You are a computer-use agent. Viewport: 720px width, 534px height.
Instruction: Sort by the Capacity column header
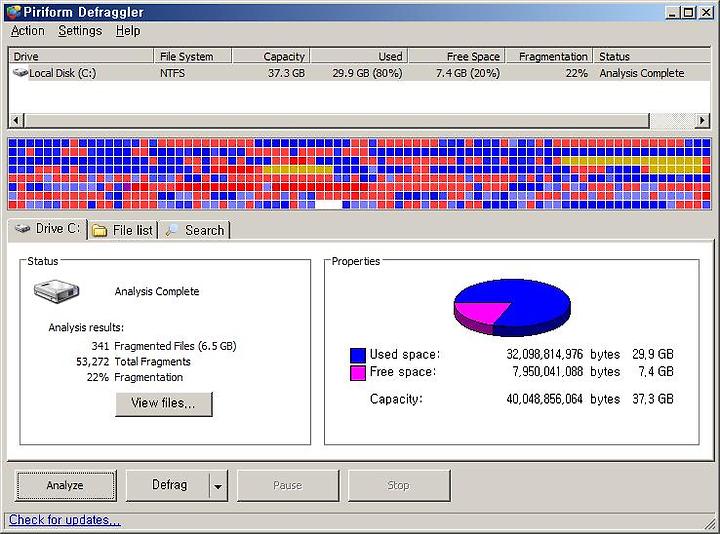pyautogui.click(x=271, y=56)
